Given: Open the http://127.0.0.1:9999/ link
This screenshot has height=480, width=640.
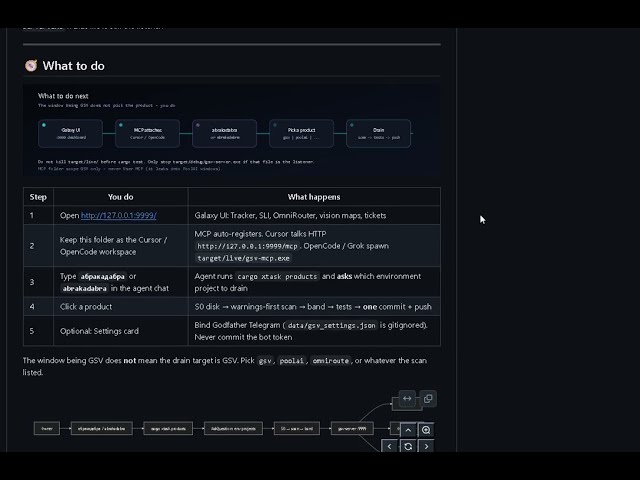Looking at the screenshot, I should (x=118, y=215).
